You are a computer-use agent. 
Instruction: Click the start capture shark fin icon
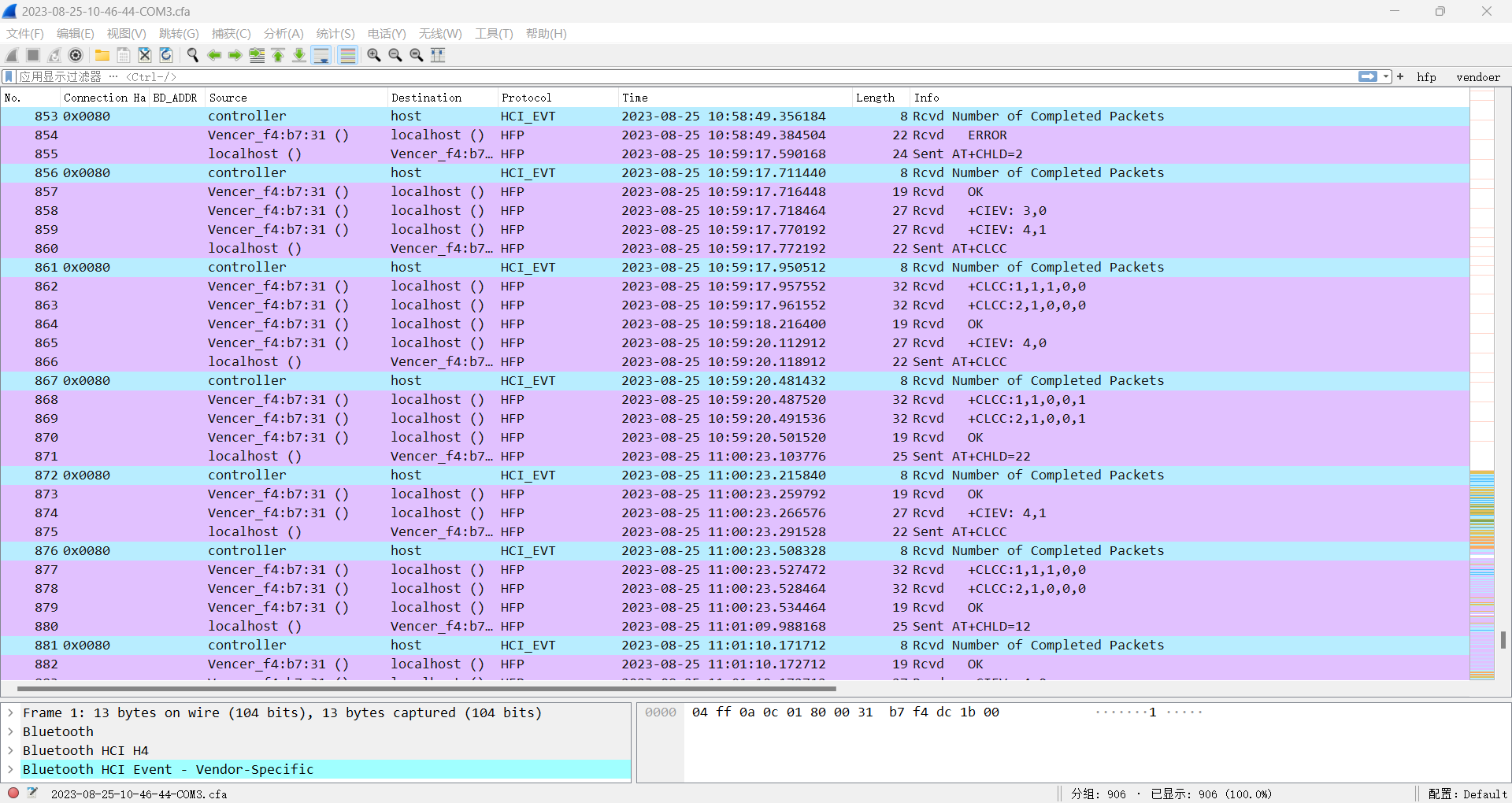[12, 55]
